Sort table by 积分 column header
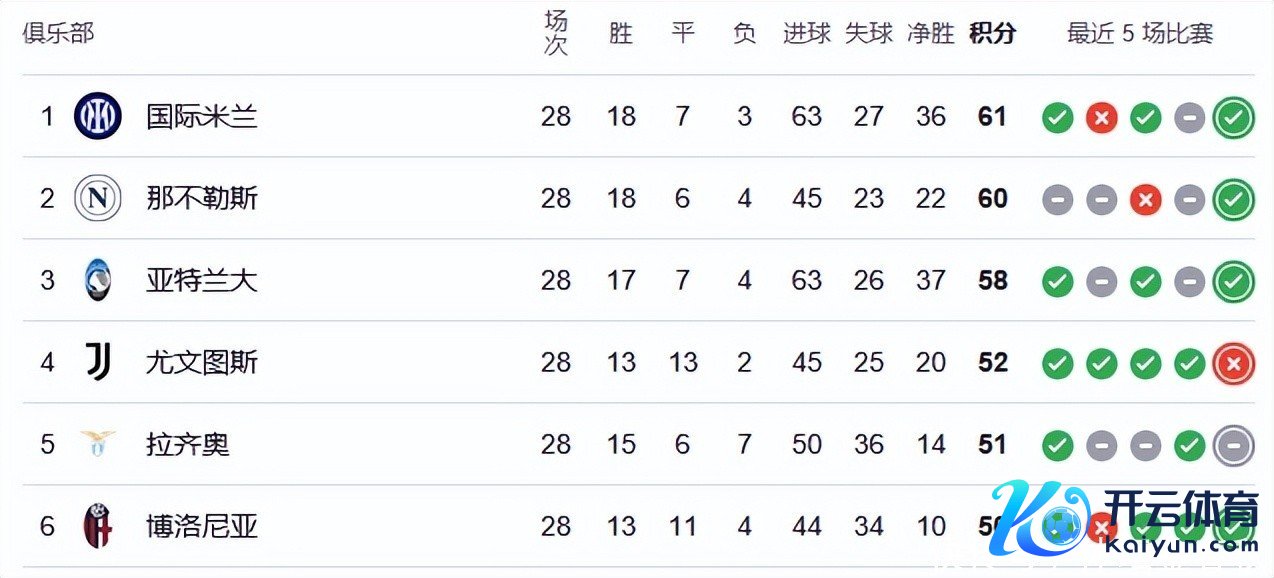 point(992,33)
